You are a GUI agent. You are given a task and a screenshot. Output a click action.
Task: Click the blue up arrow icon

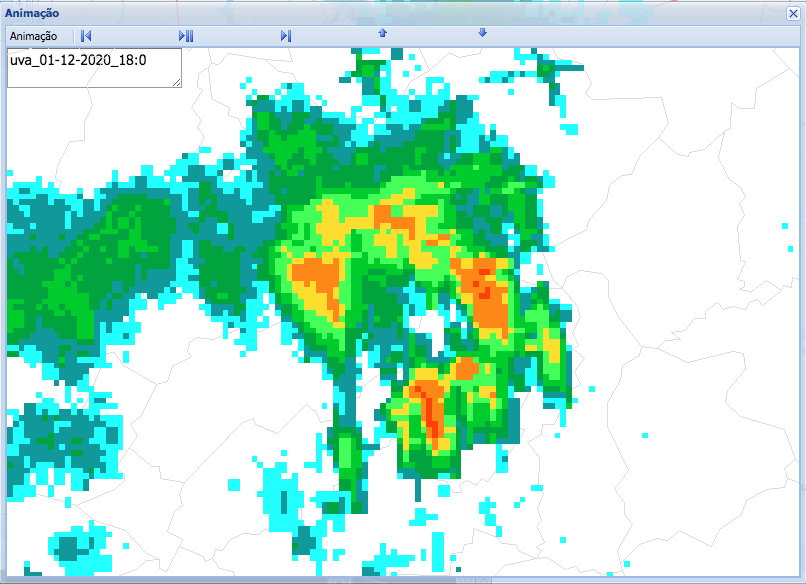(x=382, y=33)
